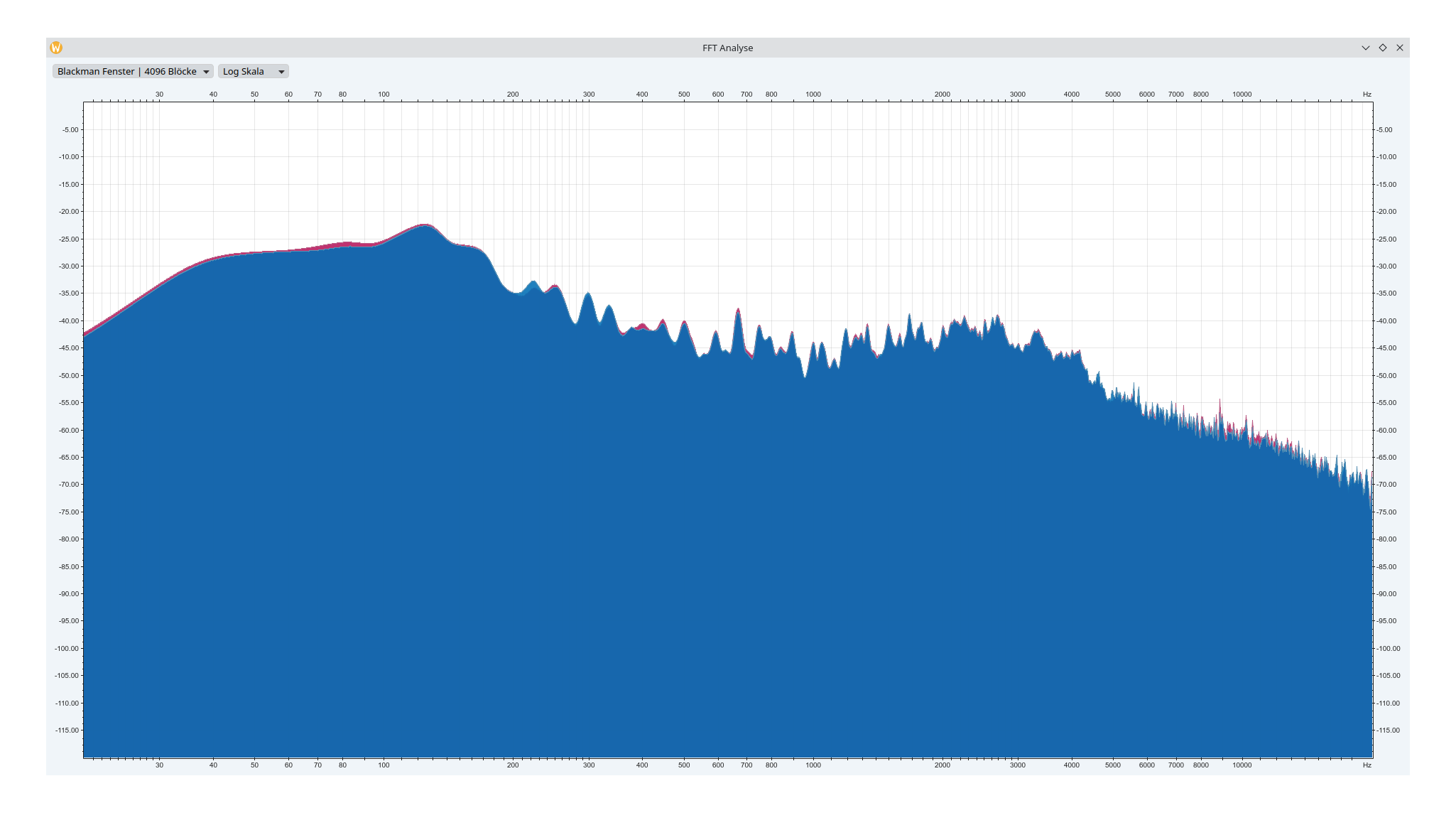Click the 2000 label on top frequency axis
This screenshot has height=830, width=1456.
coord(942,94)
